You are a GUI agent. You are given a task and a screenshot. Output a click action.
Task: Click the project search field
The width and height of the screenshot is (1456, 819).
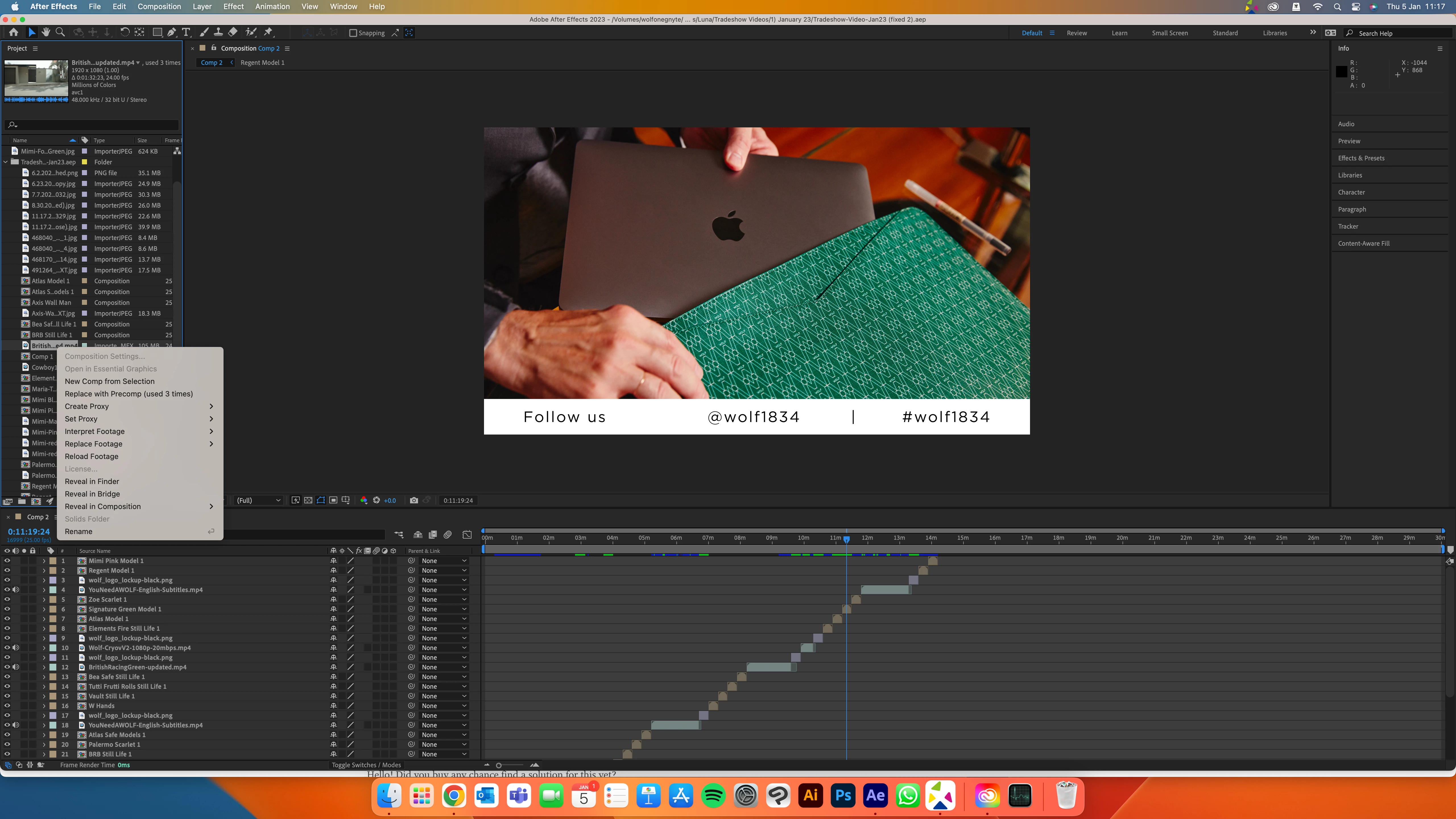93,125
